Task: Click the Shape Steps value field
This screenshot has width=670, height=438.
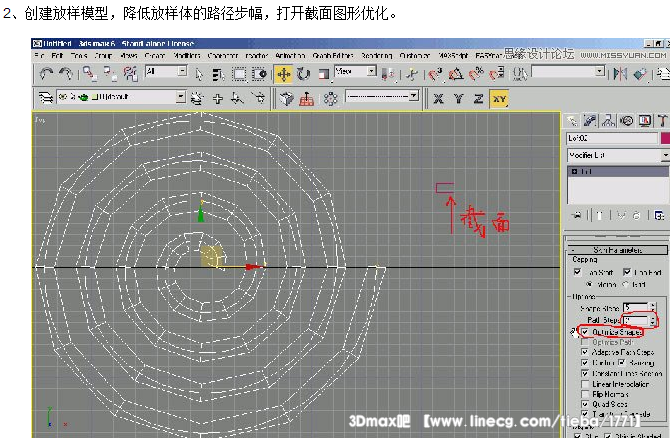Action: point(636,307)
